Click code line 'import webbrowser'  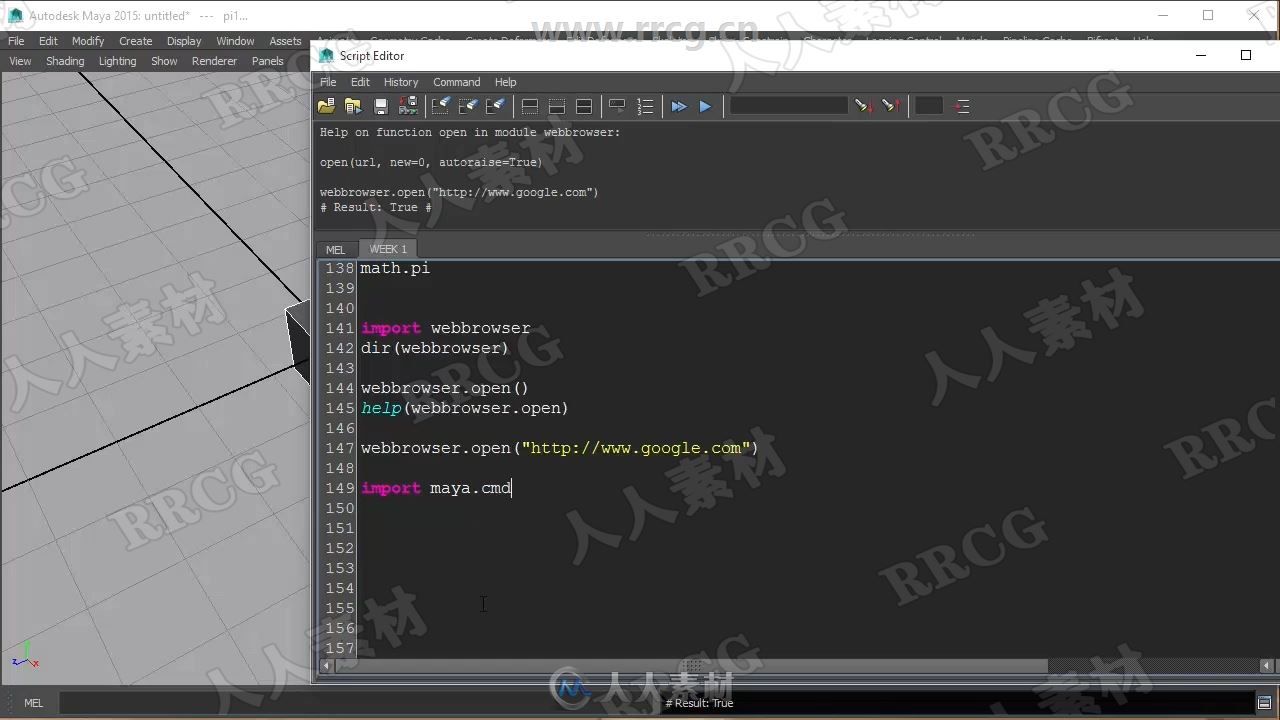point(446,328)
